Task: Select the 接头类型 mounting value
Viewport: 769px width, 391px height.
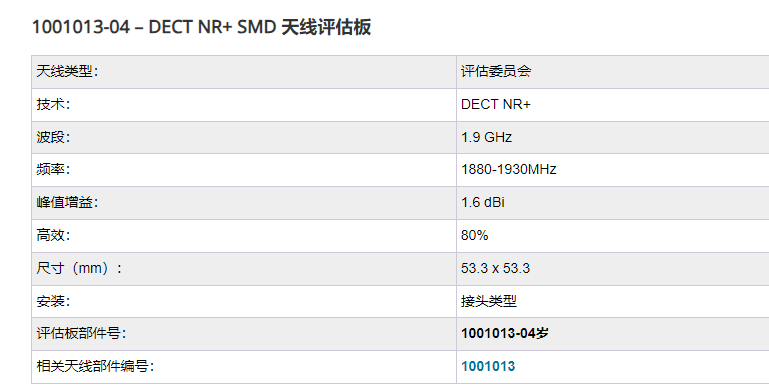Action: pos(489,301)
